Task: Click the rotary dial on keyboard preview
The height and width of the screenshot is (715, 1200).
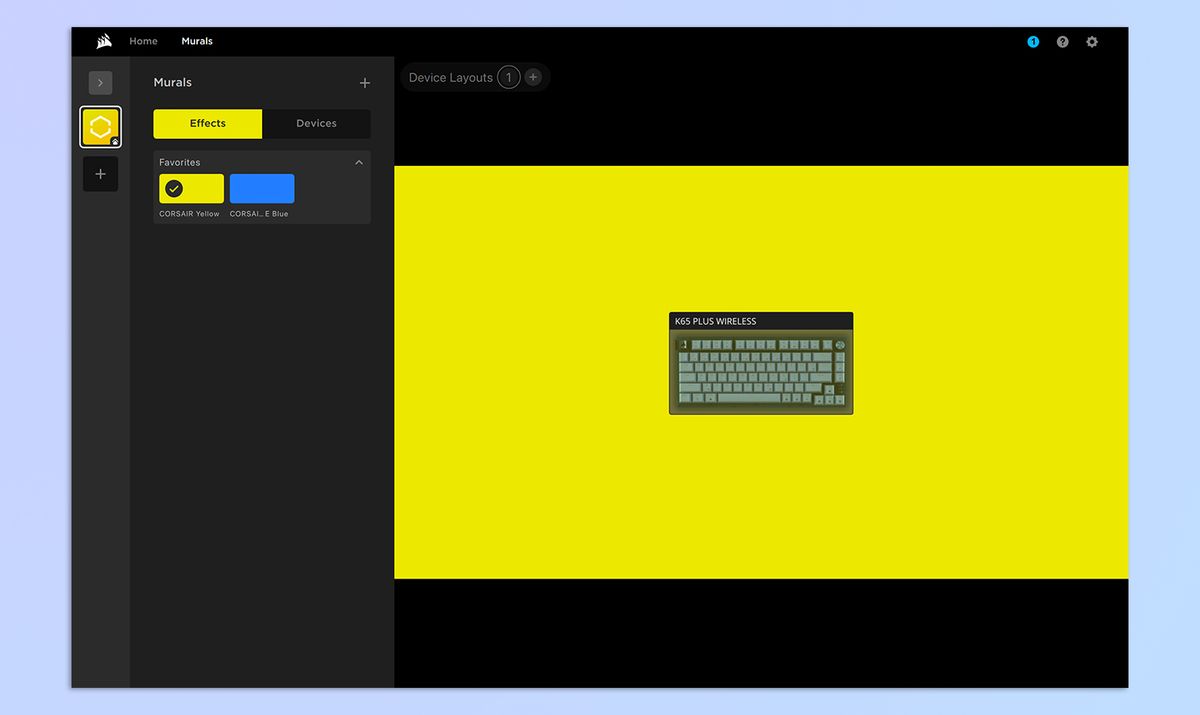Action: coord(840,345)
